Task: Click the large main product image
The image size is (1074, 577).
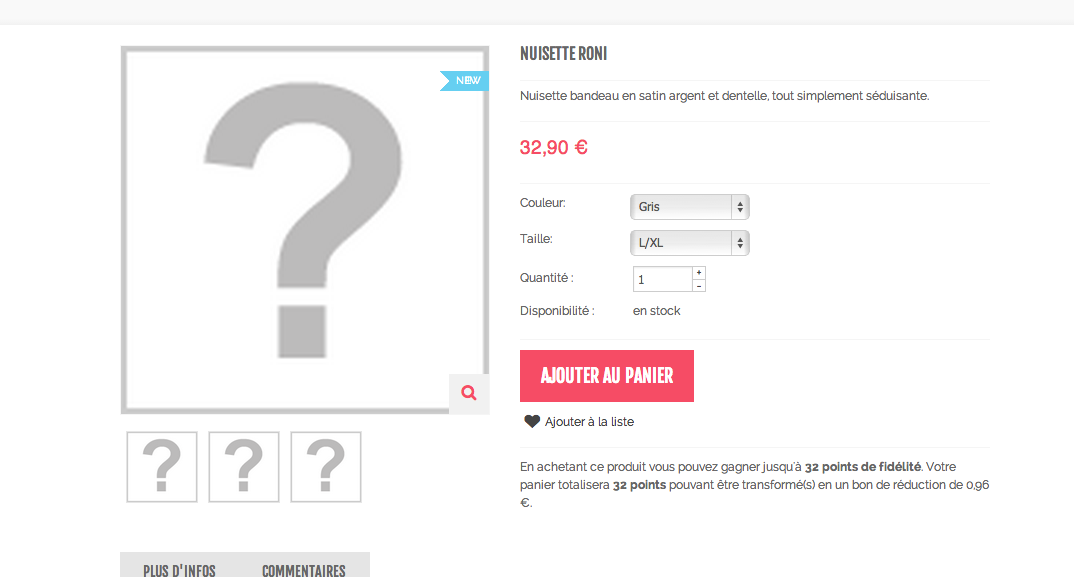Action: (305, 230)
